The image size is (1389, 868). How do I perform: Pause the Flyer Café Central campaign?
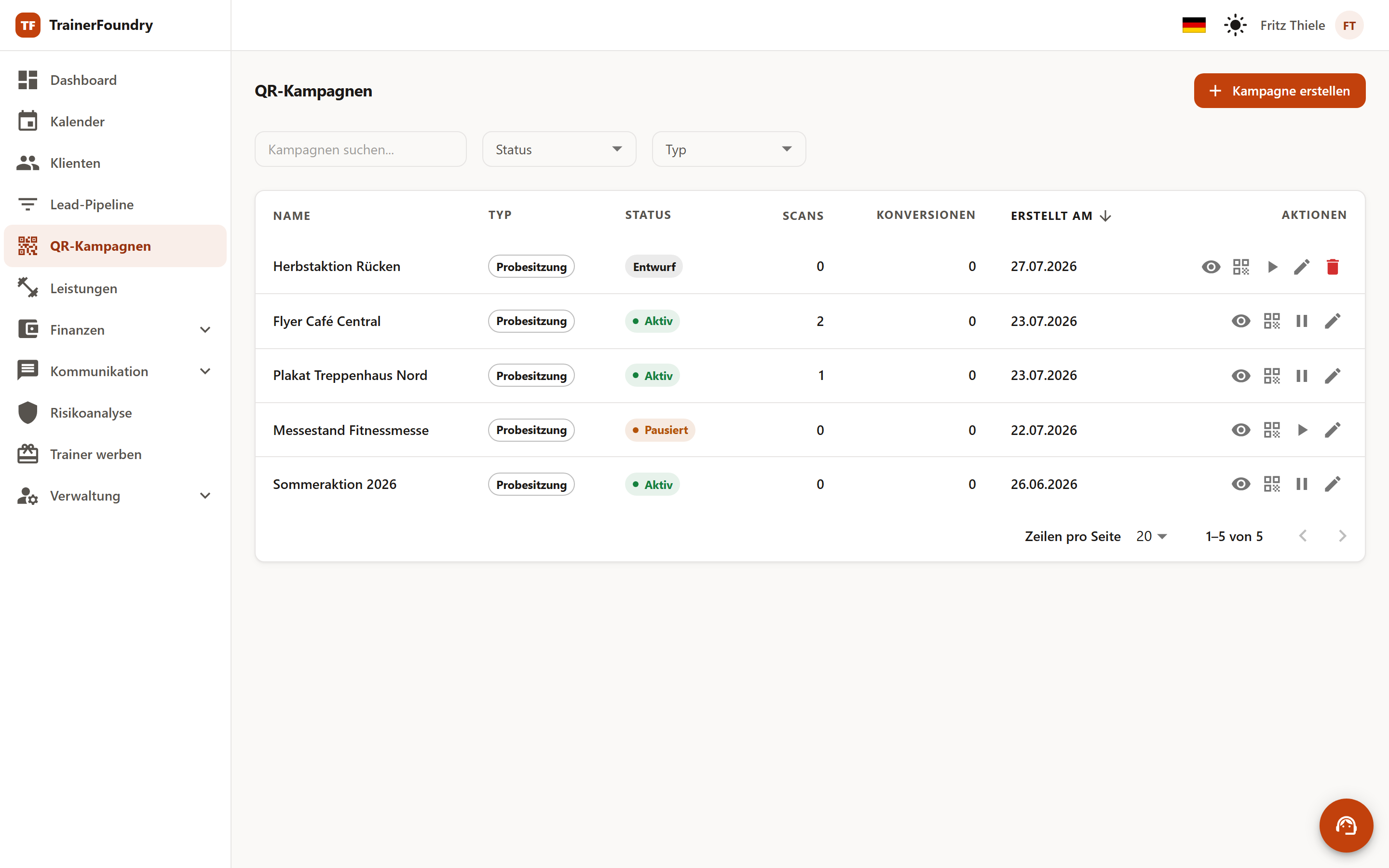[1302, 321]
